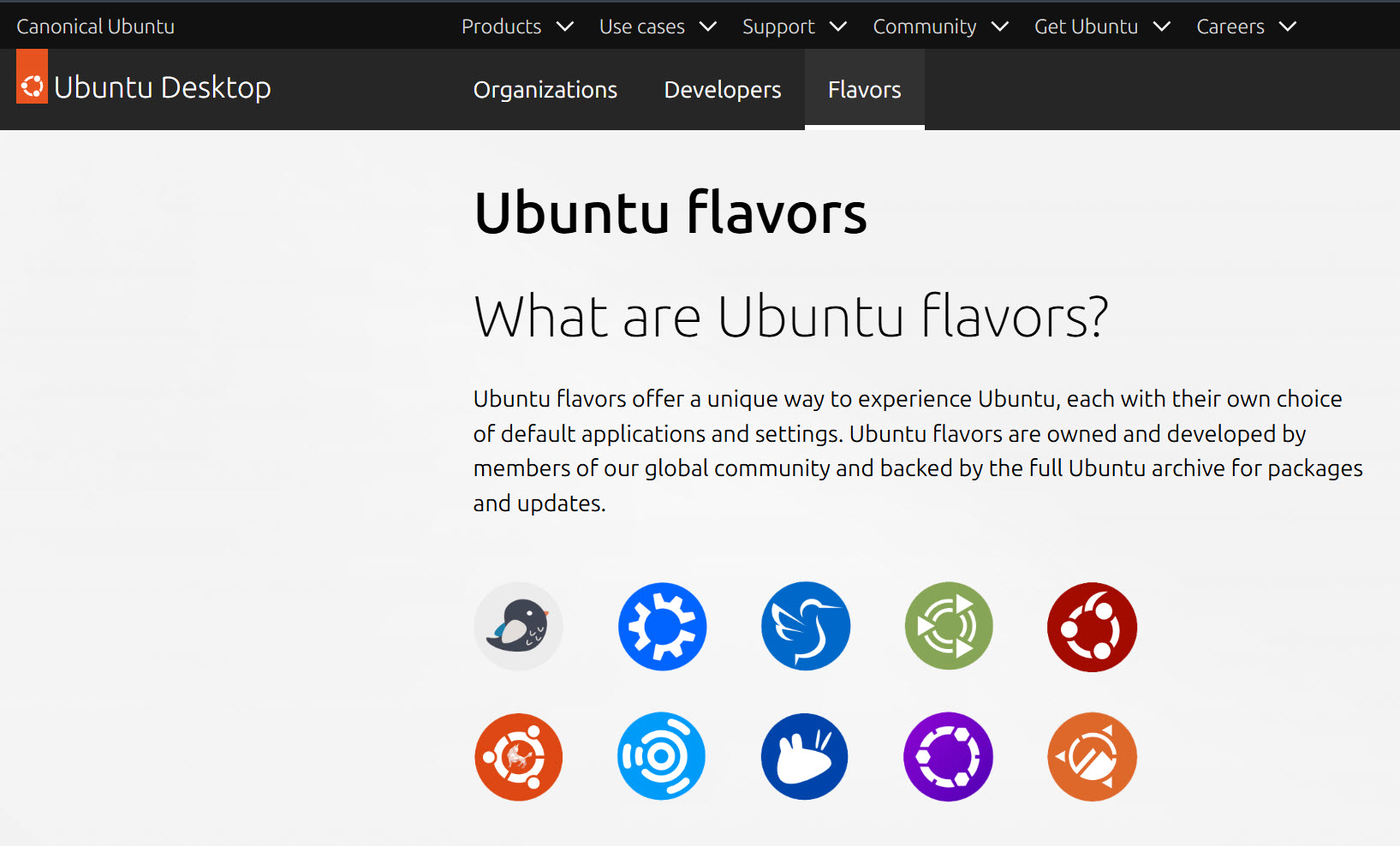The width and height of the screenshot is (1400, 846).
Task: Select the orange Ubuntu Cinnamon flavor icon
Action: point(1092,757)
